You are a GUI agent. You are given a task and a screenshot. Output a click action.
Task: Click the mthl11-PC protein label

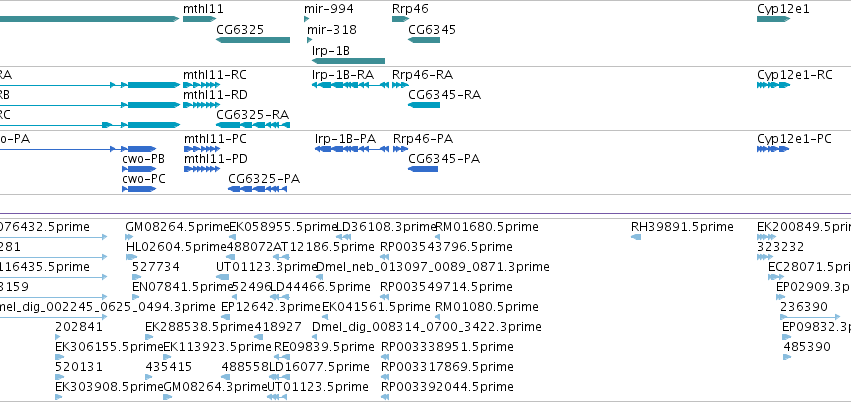[215, 139]
